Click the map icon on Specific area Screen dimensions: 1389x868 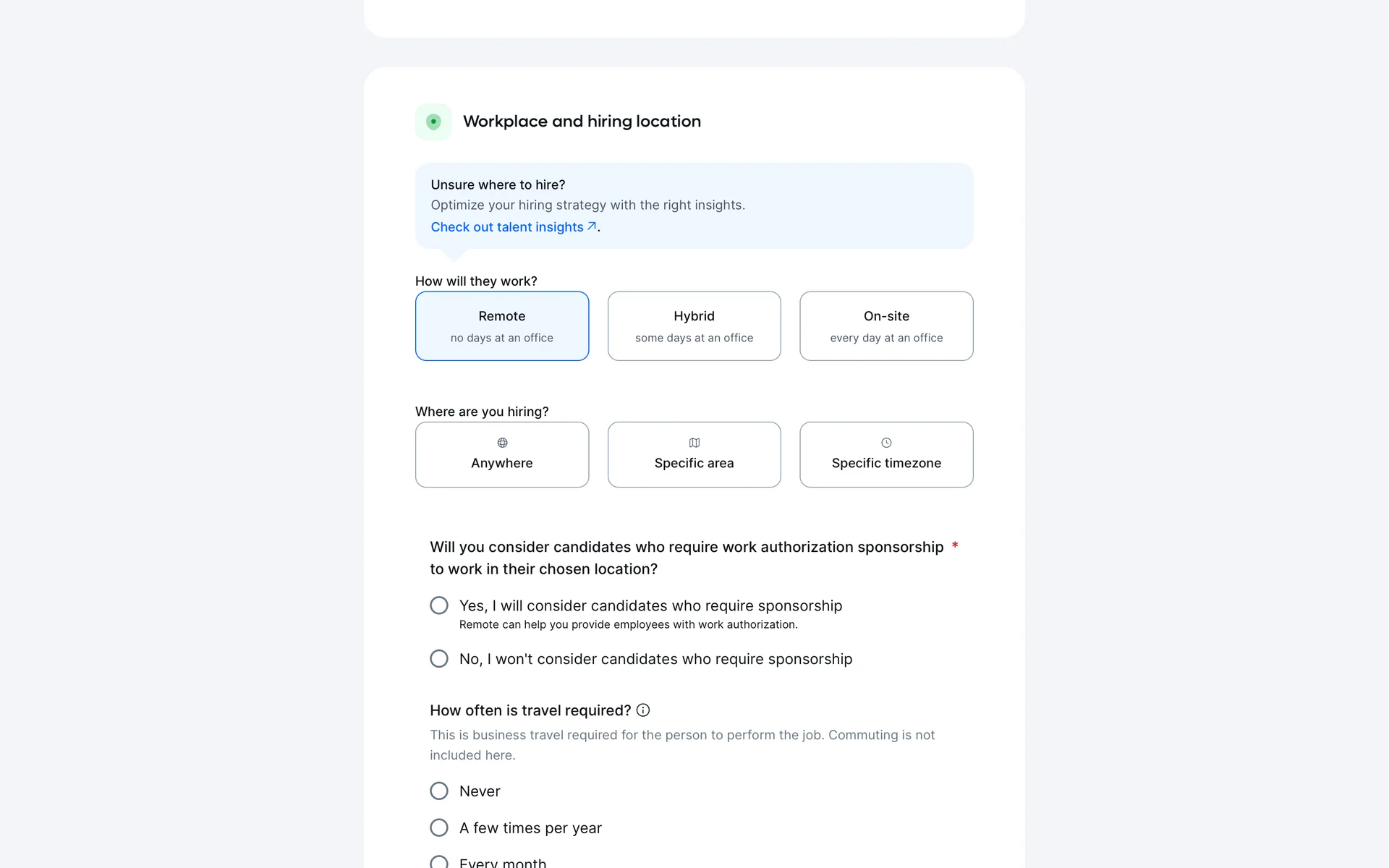pyautogui.click(x=694, y=443)
